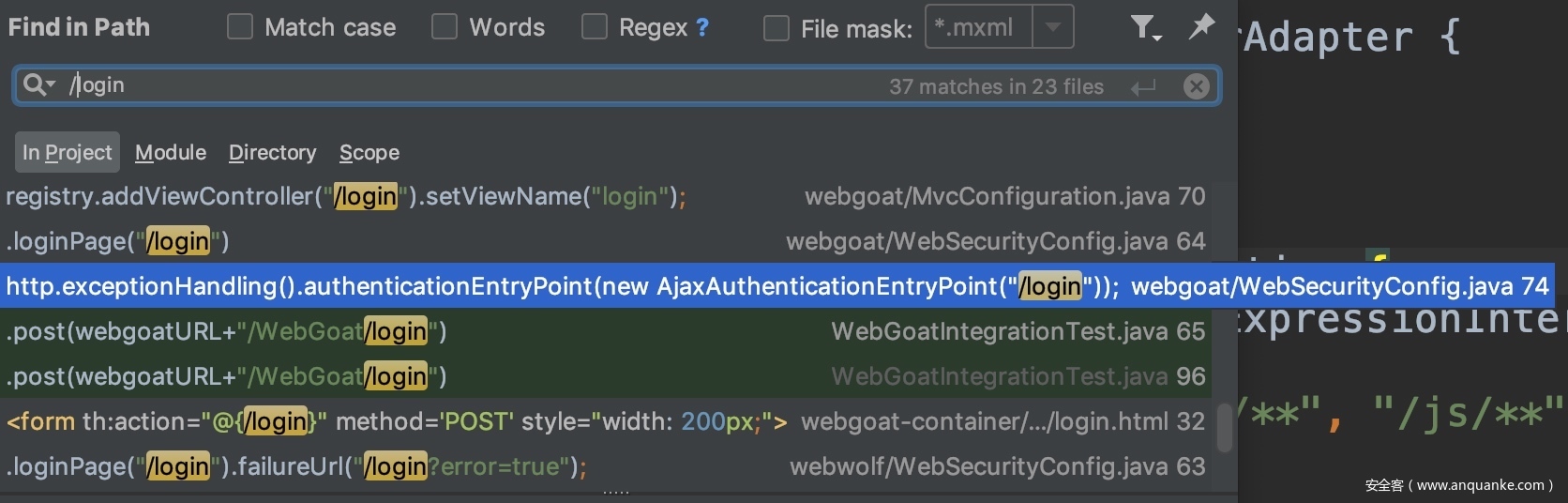1568x503 pixels.
Task: Select the Scope tab
Action: click(x=369, y=152)
